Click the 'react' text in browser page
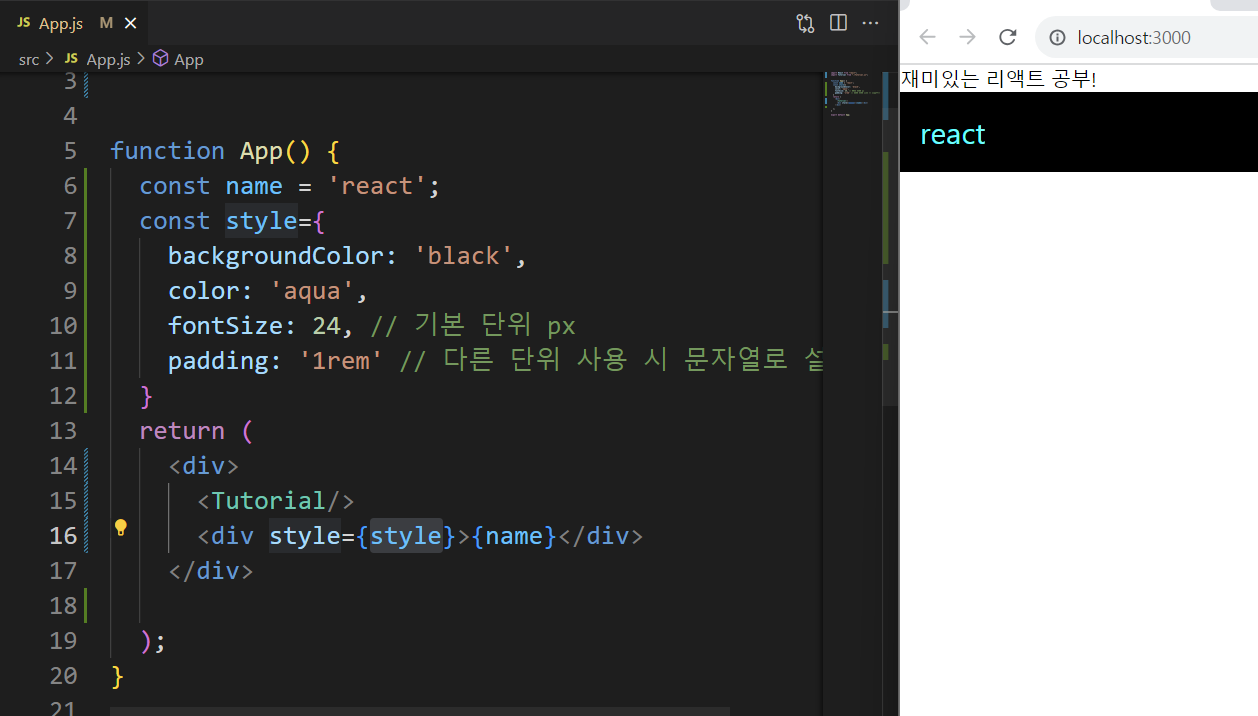The width and height of the screenshot is (1258, 716). 953,134
